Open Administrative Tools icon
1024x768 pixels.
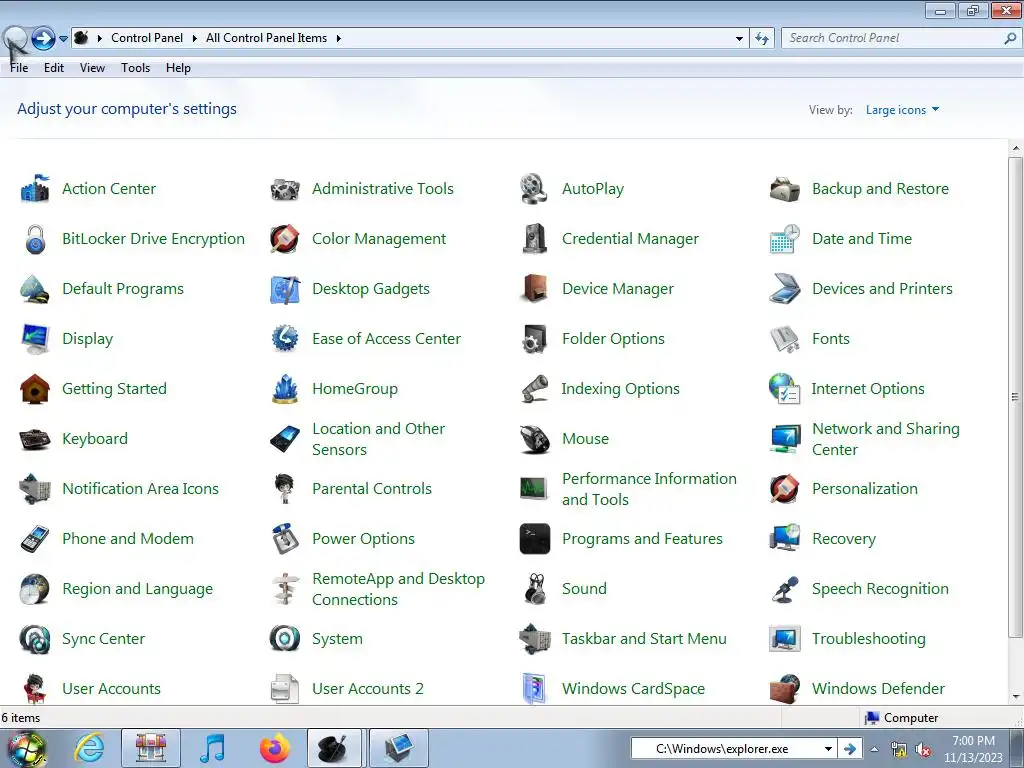[x=285, y=189]
